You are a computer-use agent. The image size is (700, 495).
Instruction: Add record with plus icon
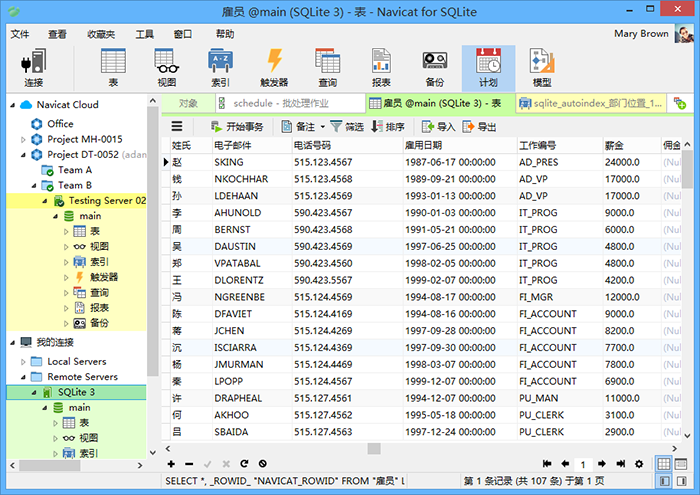pos(171,464)
